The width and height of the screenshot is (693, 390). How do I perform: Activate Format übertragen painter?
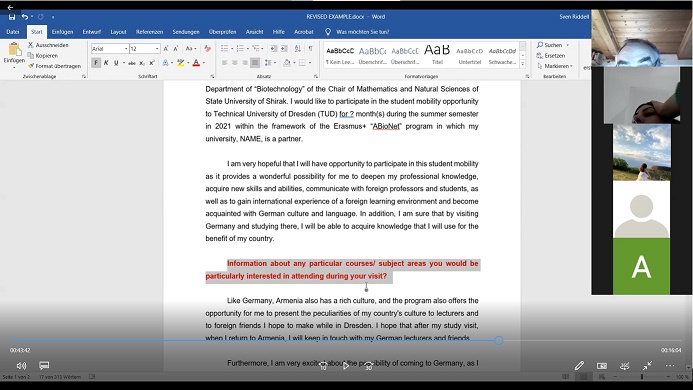(54, 66)
